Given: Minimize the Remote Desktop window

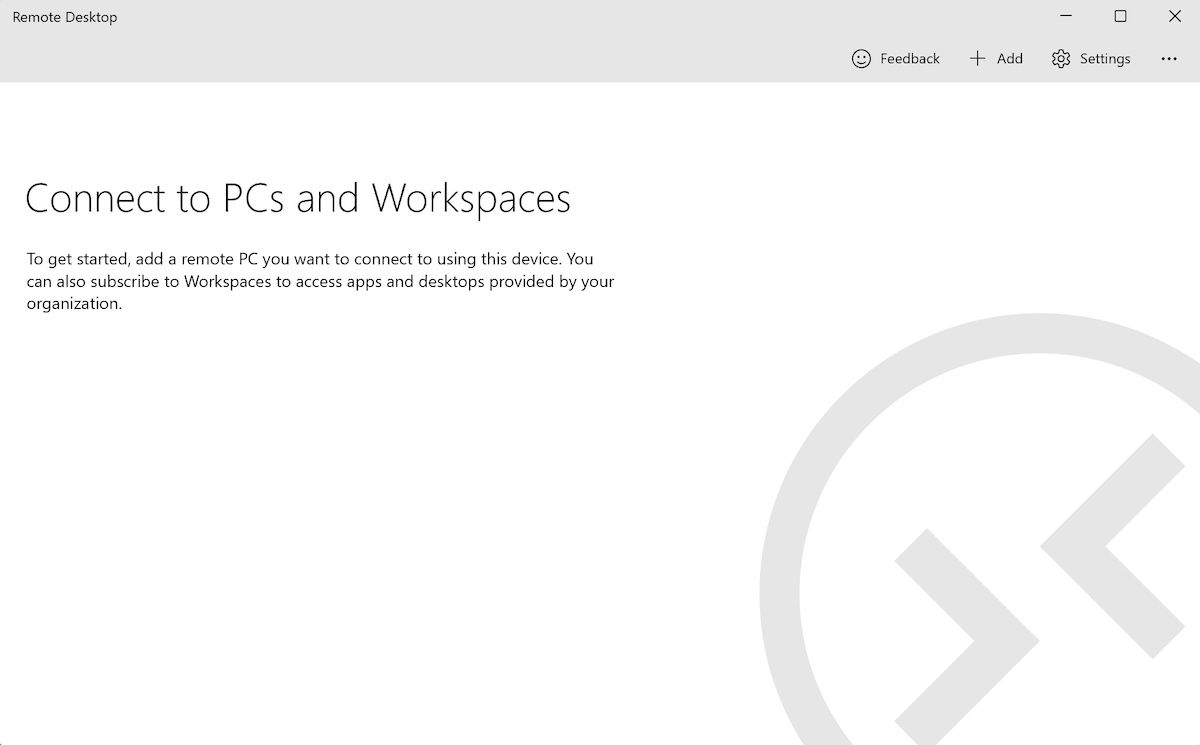Looking at the screenshot, I should coord(1066,17).
